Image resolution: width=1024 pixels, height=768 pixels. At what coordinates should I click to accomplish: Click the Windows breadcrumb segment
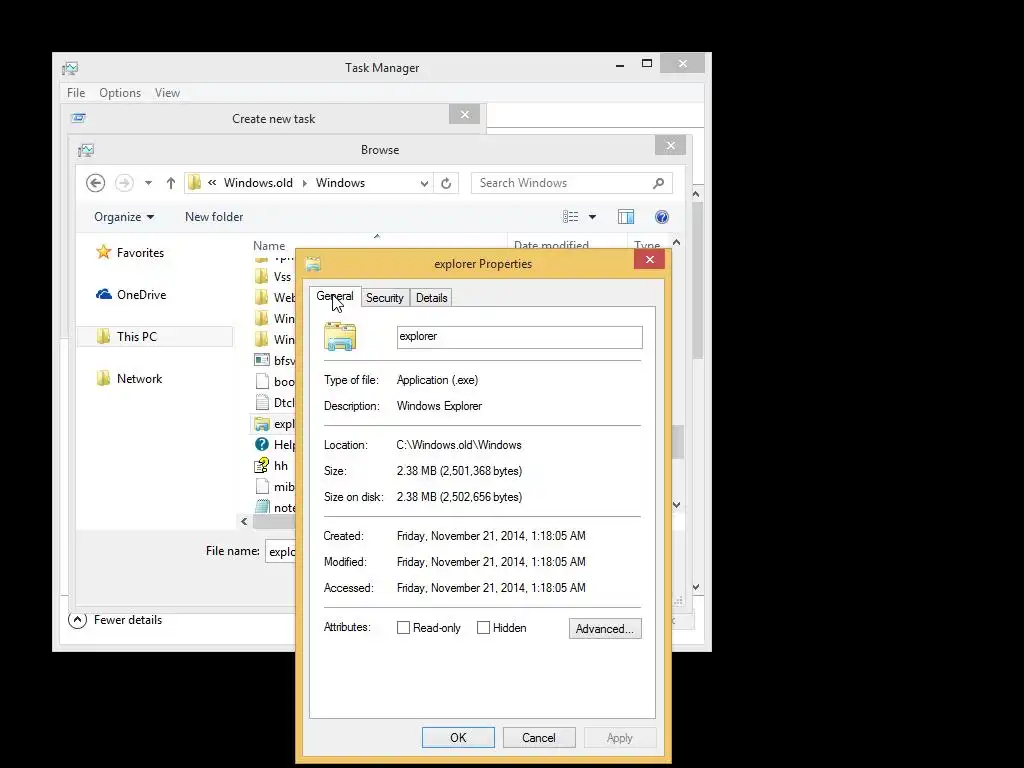tap(340, 183)
